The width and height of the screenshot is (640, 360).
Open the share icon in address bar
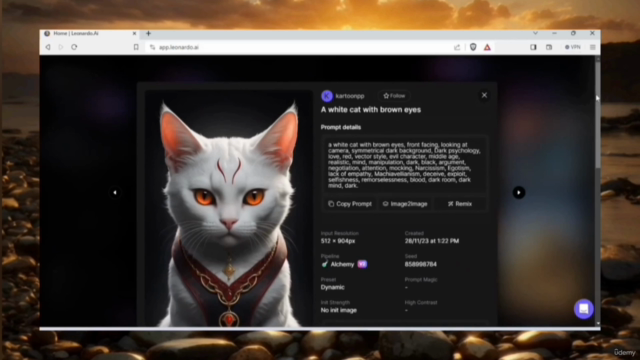point(457,47)
